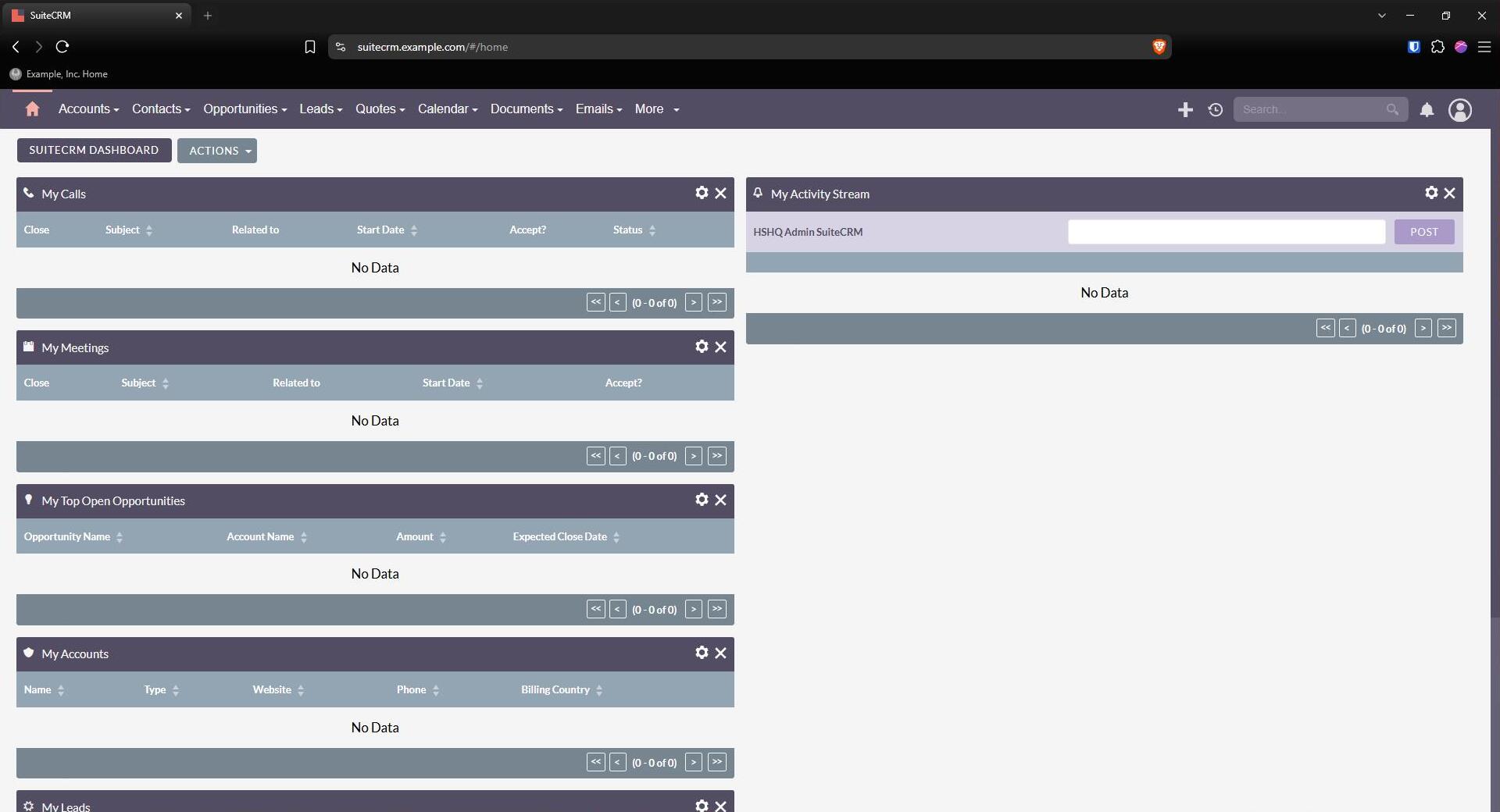This screenshot has height=812, width=1500.
Task: Open the Example, Inc. Home bookmark
Action: tap(59, 74)
